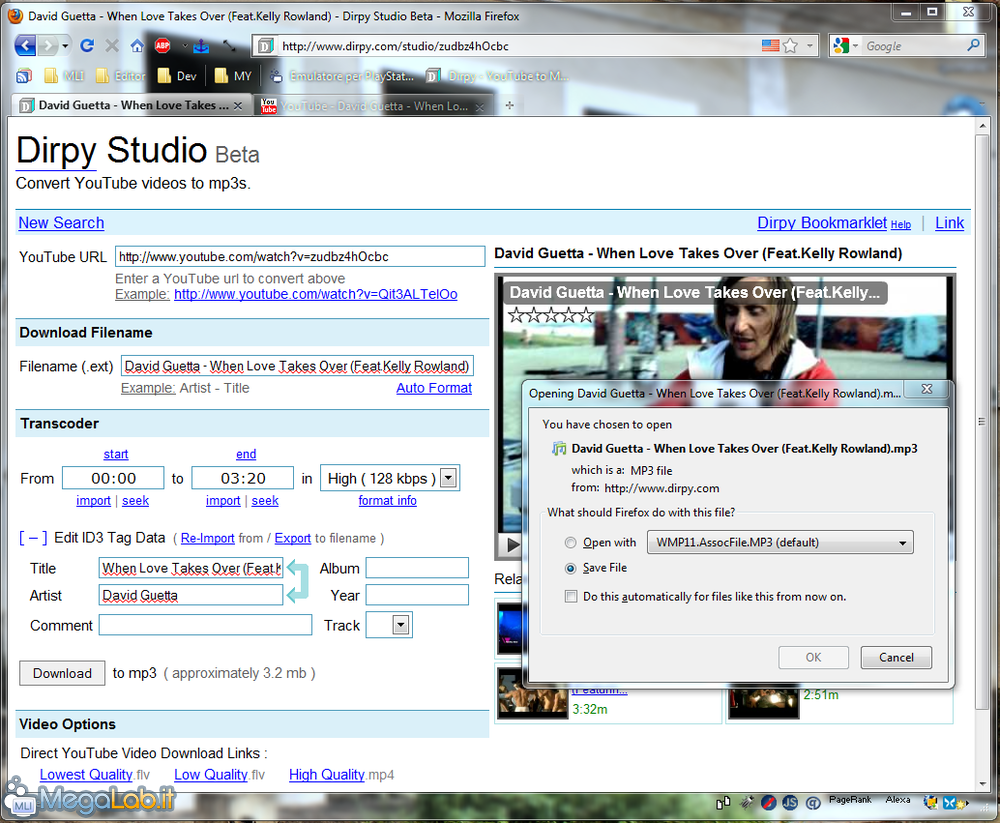Viewport: 1000px width, 823px height.
Task: Open the WMP11.AssocFile.MP3 application dropdown
Action: click(780, 543)
